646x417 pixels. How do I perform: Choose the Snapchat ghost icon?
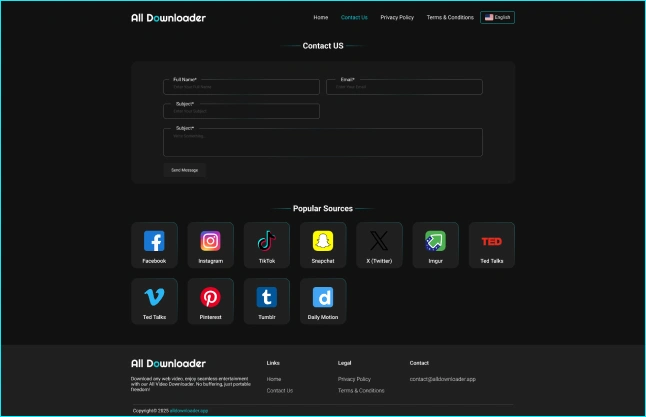pyautogui.click(x=323, y=242)
